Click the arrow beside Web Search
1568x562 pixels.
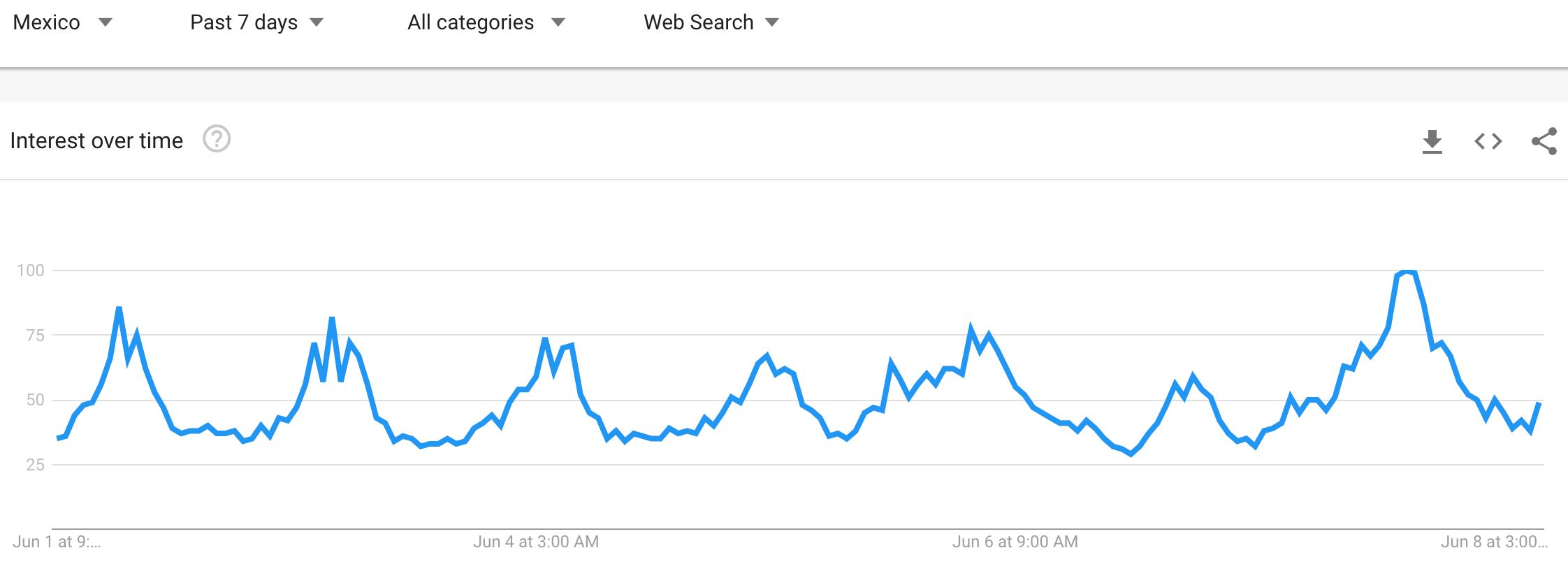771,22
